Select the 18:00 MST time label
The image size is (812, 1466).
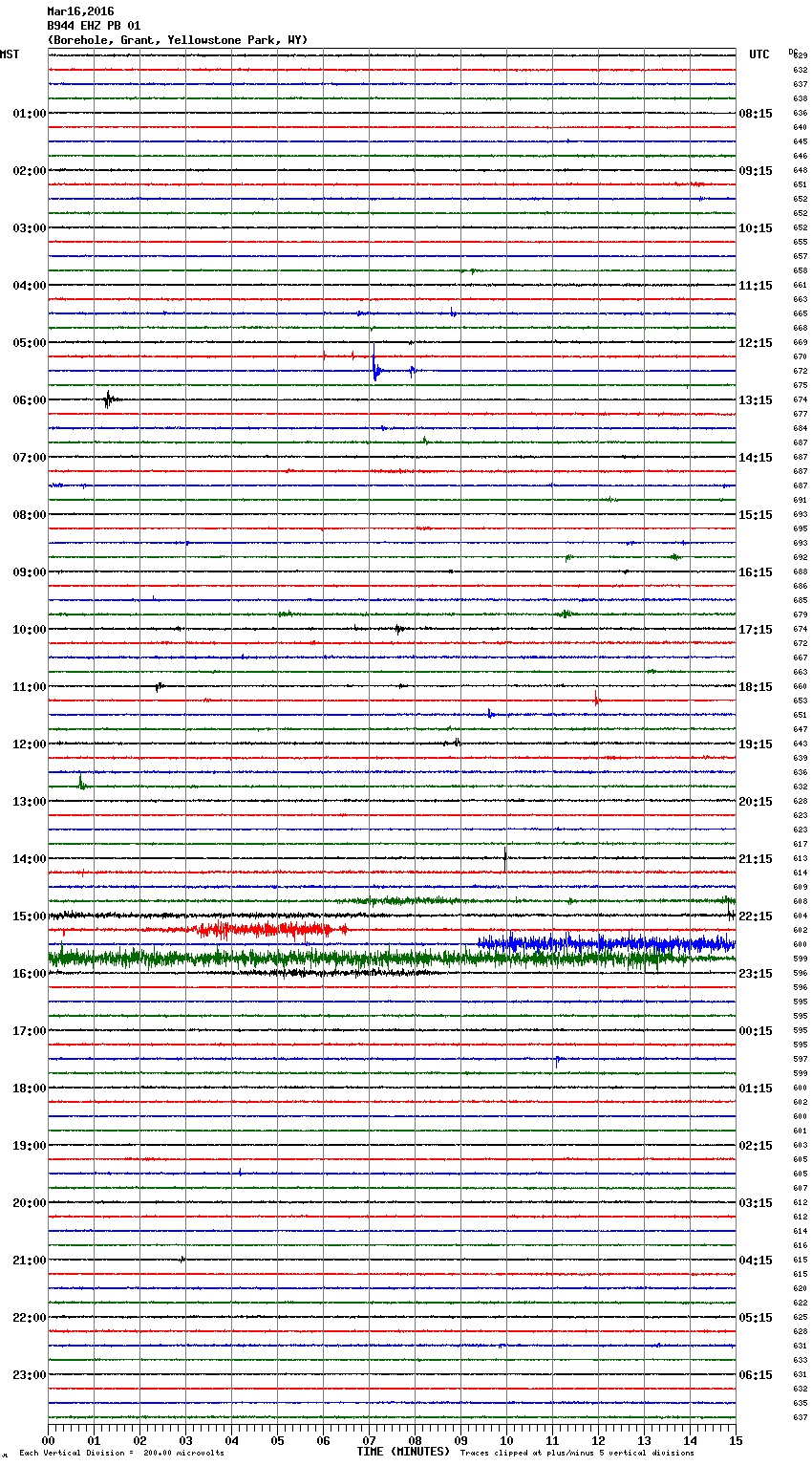click(29, 1089)
